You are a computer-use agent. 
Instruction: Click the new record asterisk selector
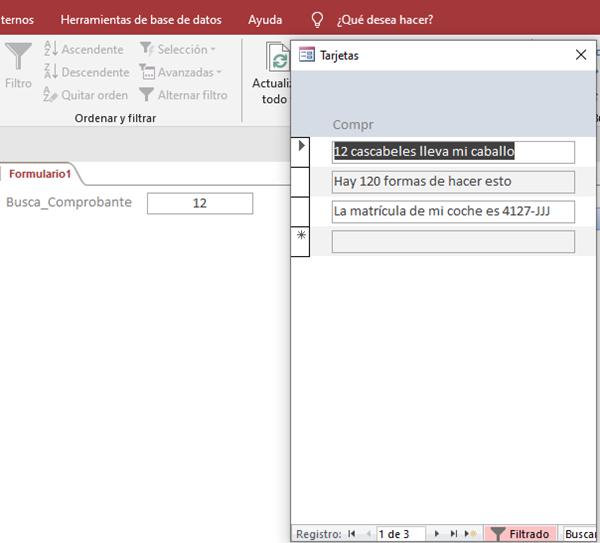(x=301, y=241)
